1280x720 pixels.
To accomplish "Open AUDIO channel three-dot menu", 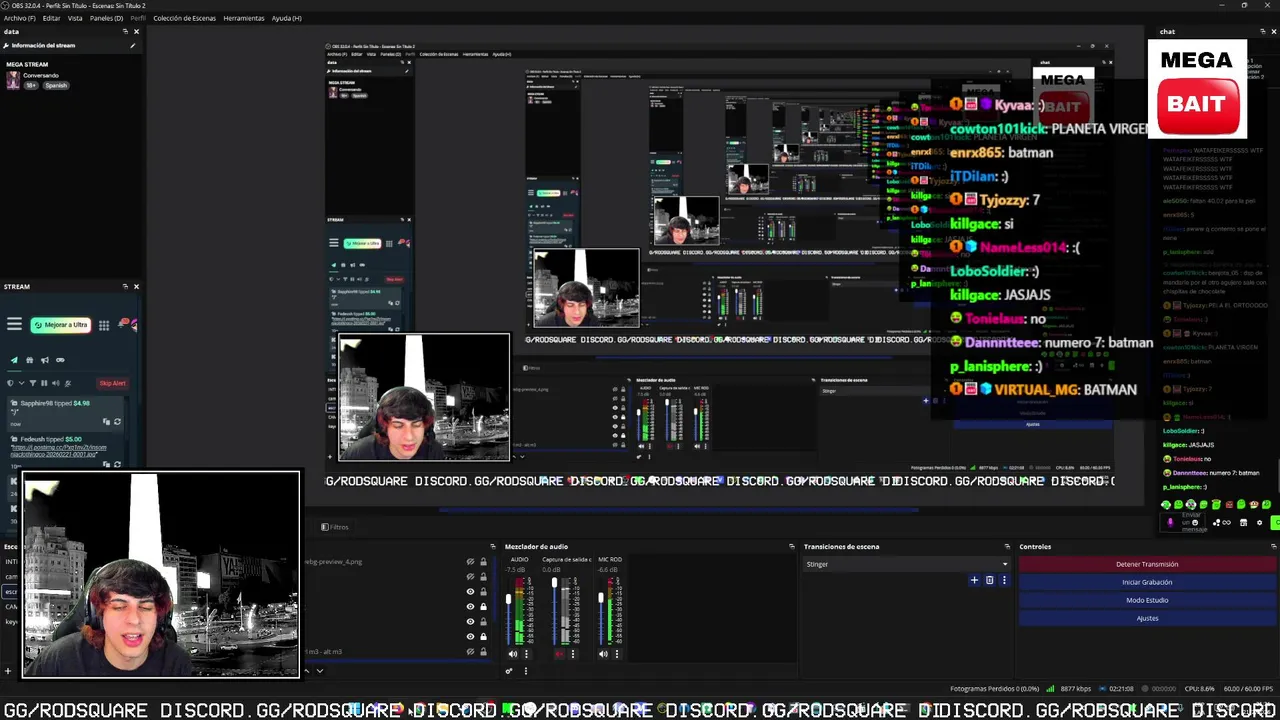I will tap(526, 654).
